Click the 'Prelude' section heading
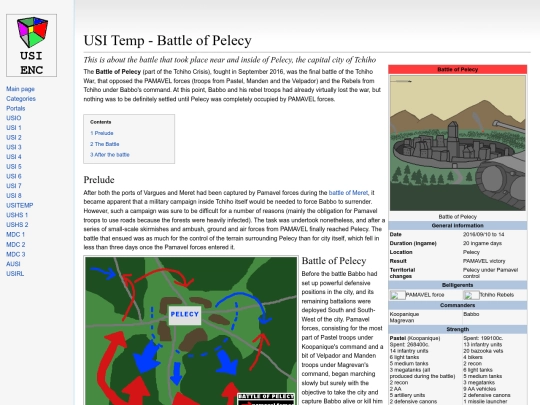Screen dimensions: 540x405 99,180
